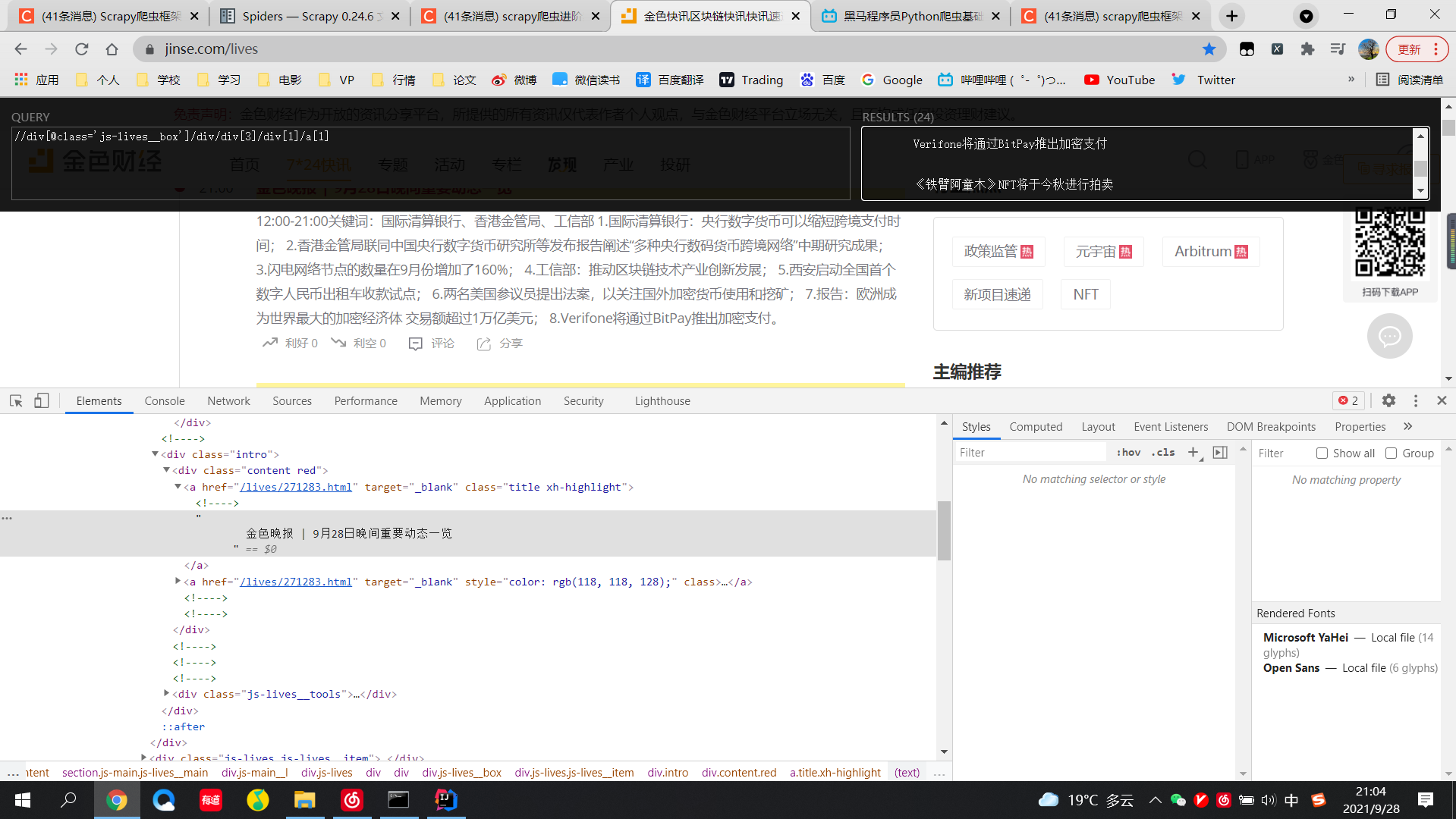
Task: Toggle the device toolbar icon
Action: click(42, 400)
